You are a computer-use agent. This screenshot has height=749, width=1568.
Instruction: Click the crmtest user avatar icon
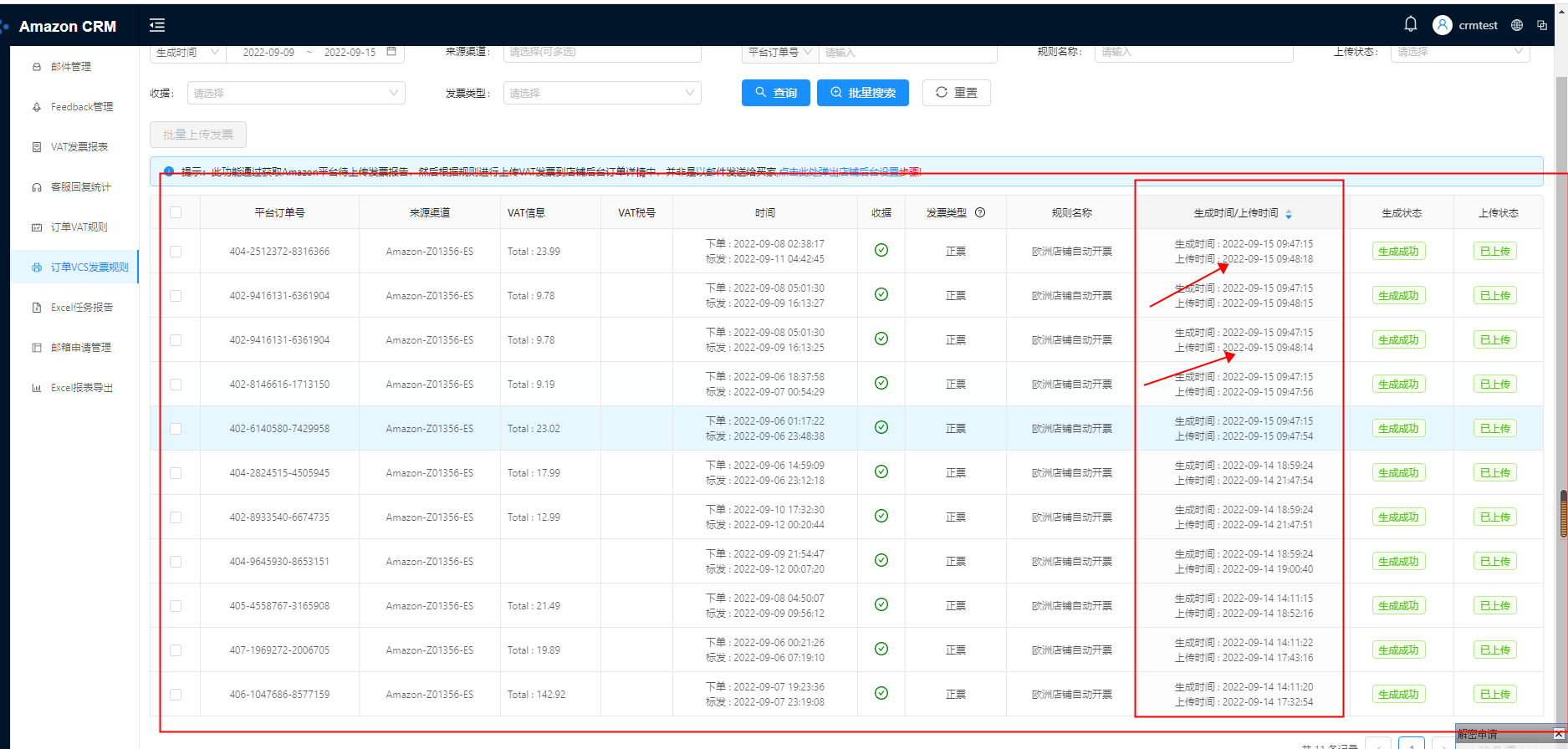(1443, 25)
